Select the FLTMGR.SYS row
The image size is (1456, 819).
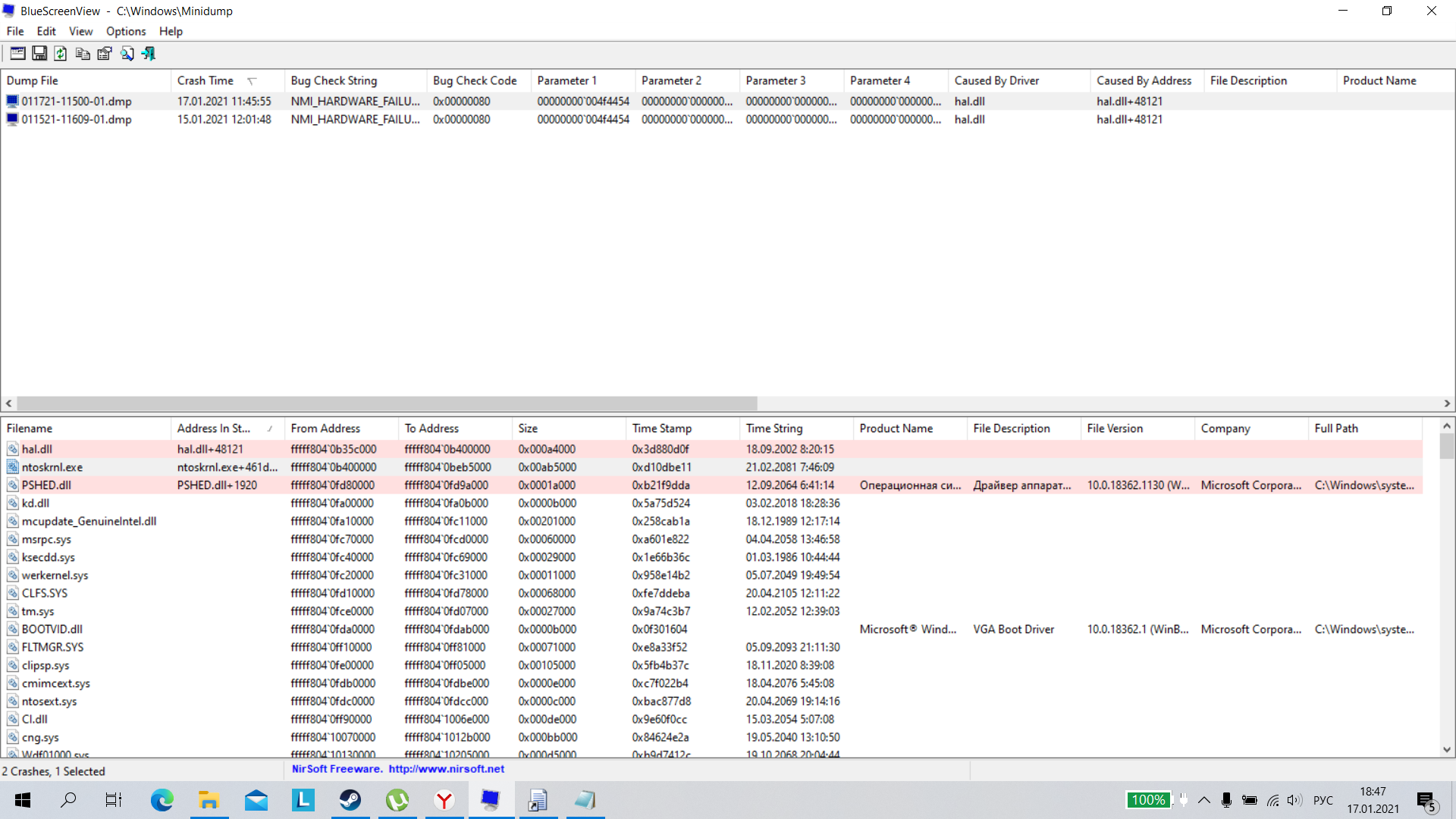click(711, 647)
